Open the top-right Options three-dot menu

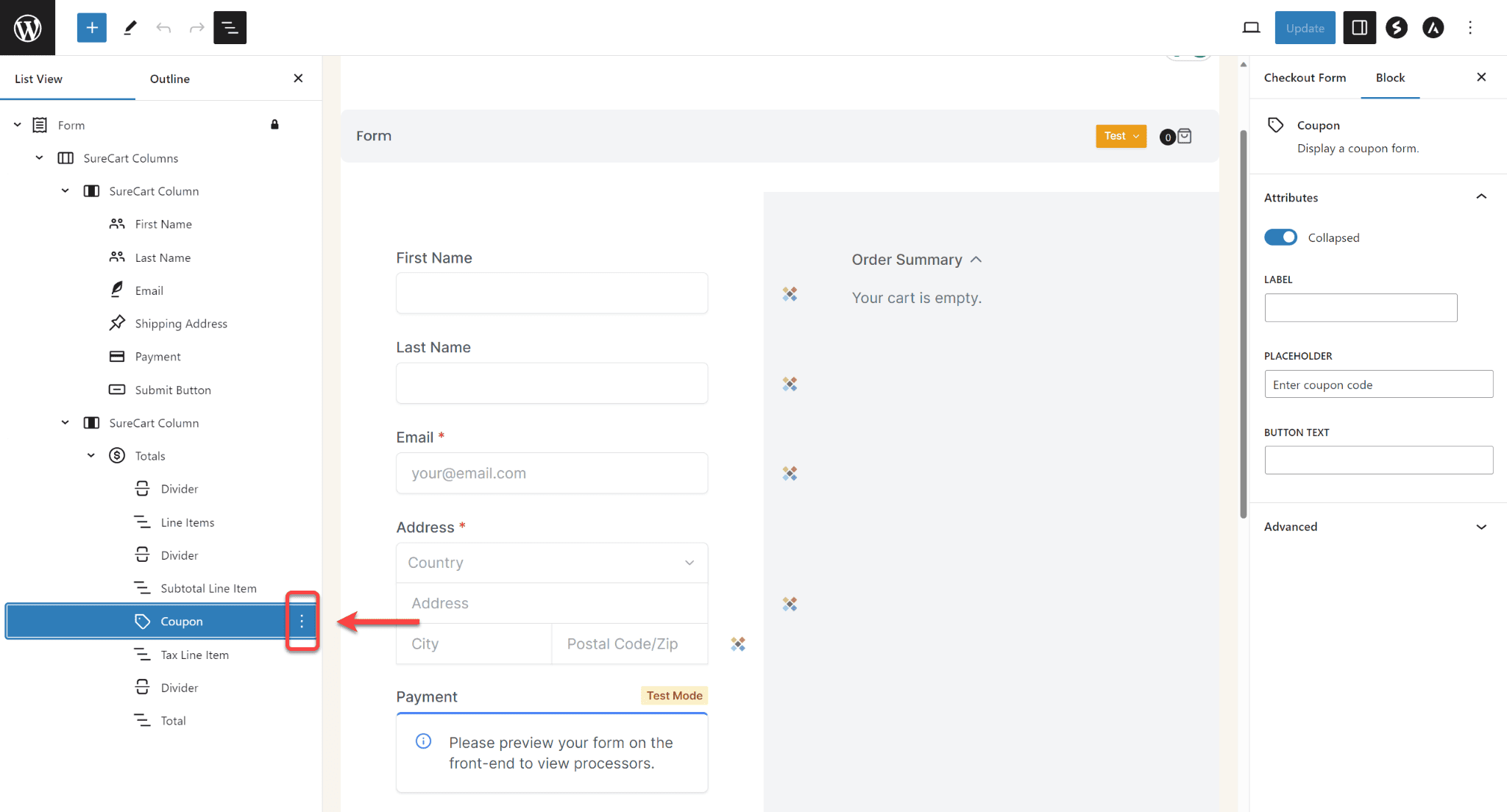[1470, 28]
